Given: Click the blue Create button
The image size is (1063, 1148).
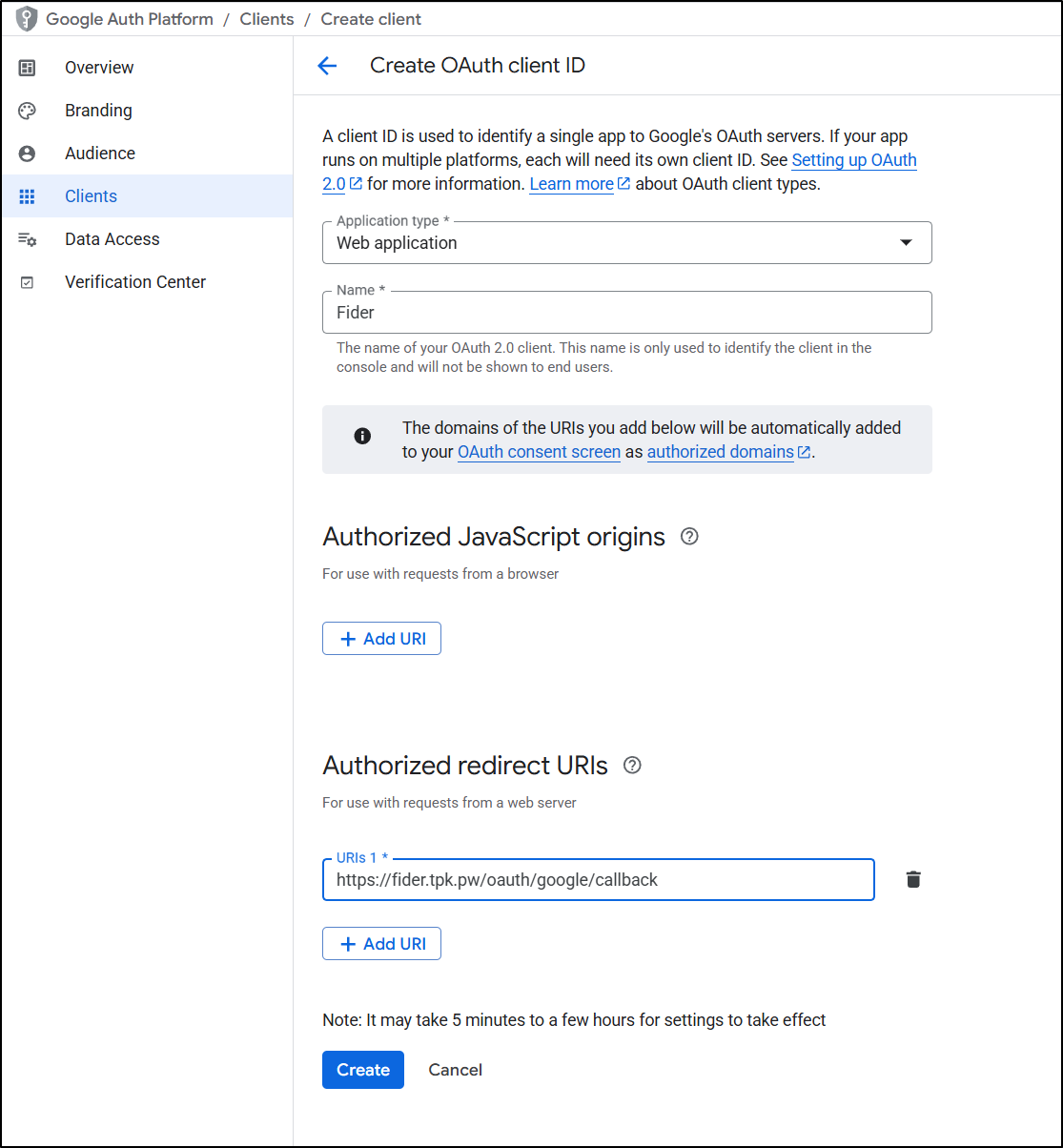Looking at the screenshot, I should point(363,1070).
